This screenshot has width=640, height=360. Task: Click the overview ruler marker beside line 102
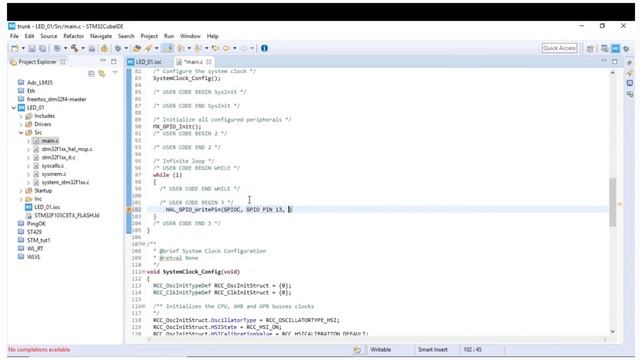(619, 204)
